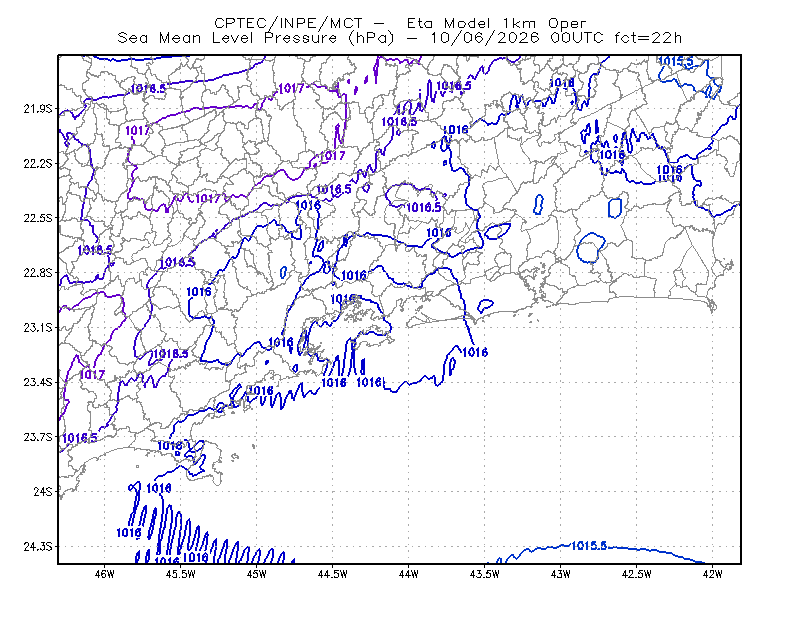Click the CPTEC/INPE/MCT Eta Model title line
800x618 pixels.
[x=400, y=23]
